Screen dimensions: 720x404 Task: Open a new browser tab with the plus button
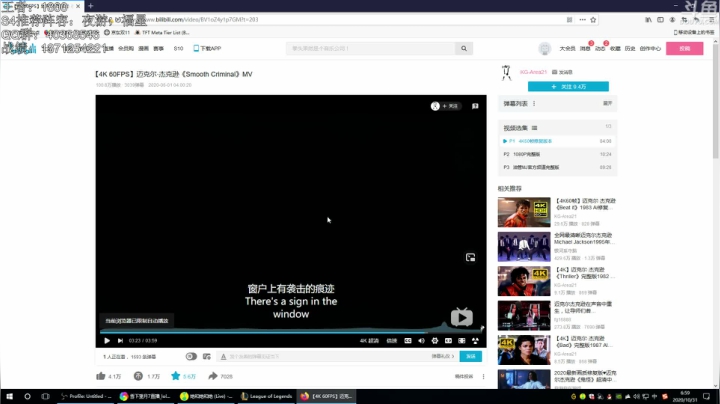point(90,6)
